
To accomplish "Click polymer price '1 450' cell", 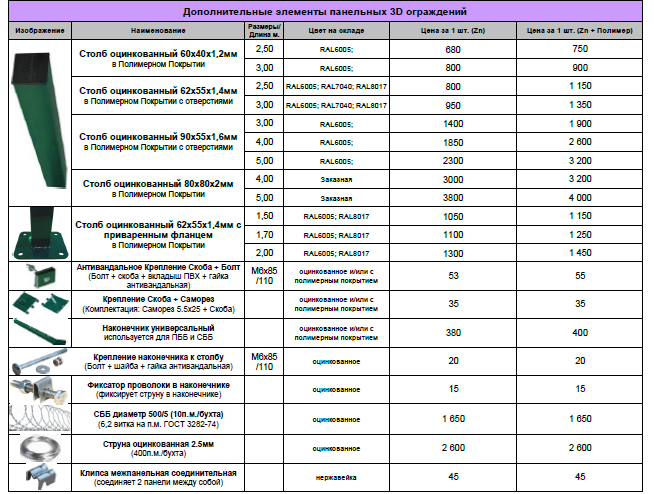I will point(580,253).
